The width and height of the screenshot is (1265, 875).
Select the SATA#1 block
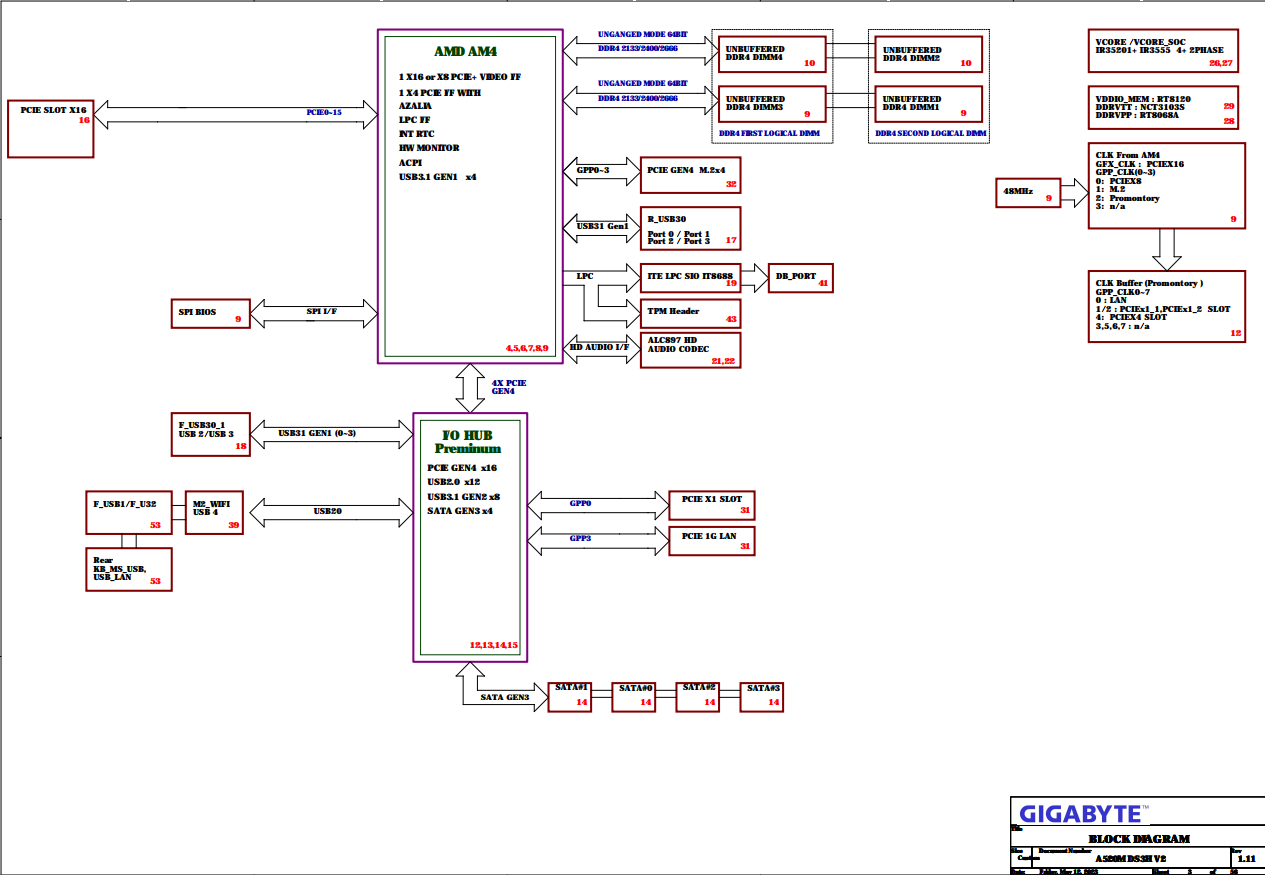click(570, 697)
